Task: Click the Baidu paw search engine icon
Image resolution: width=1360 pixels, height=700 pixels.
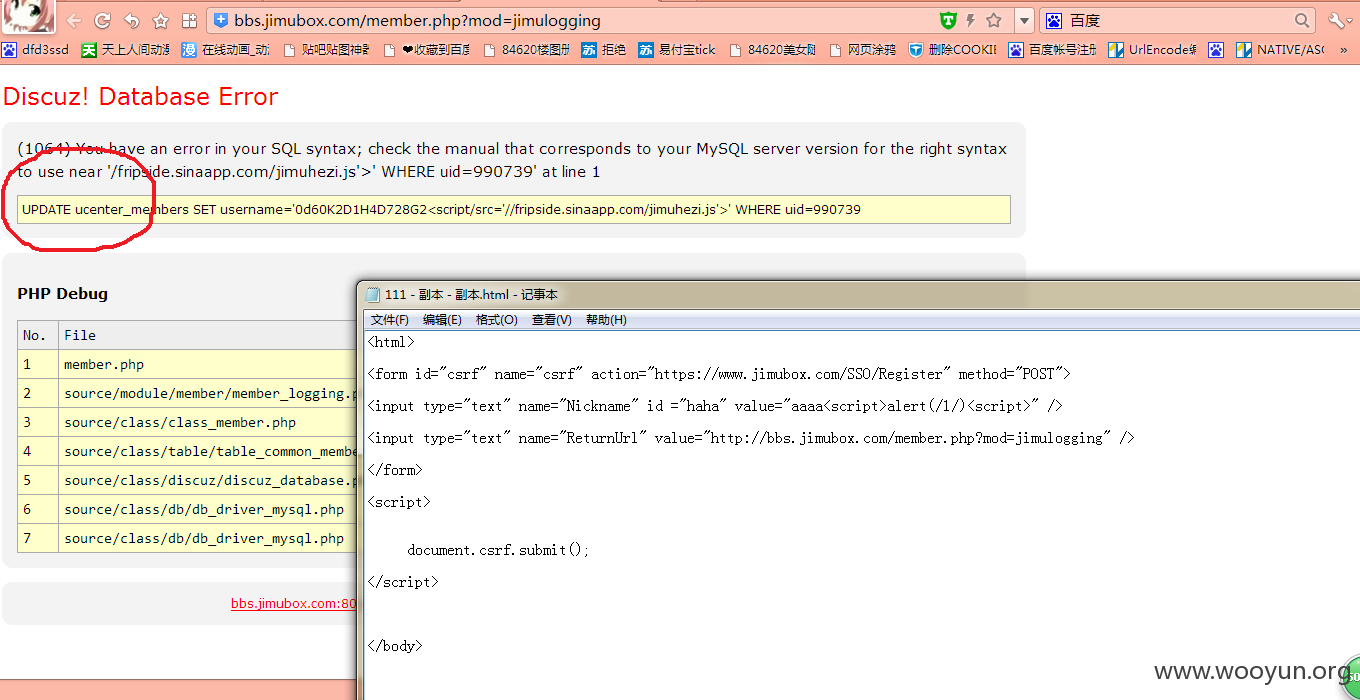Action: coord(1053,20)
